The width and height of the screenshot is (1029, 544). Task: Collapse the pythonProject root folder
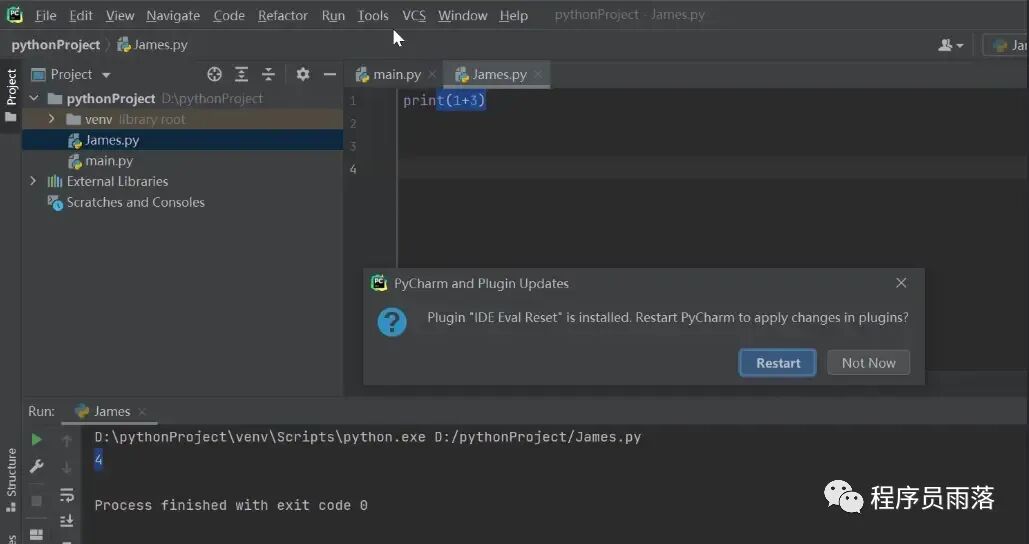point(34,98)
